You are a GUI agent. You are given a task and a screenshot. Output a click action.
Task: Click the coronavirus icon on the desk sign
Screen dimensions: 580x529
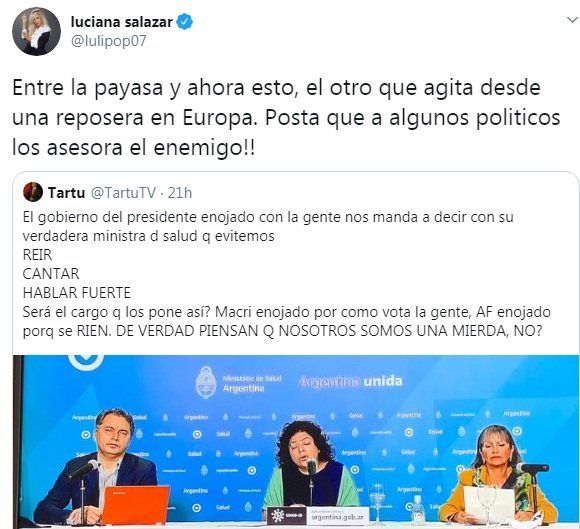(x=278, y=516)
